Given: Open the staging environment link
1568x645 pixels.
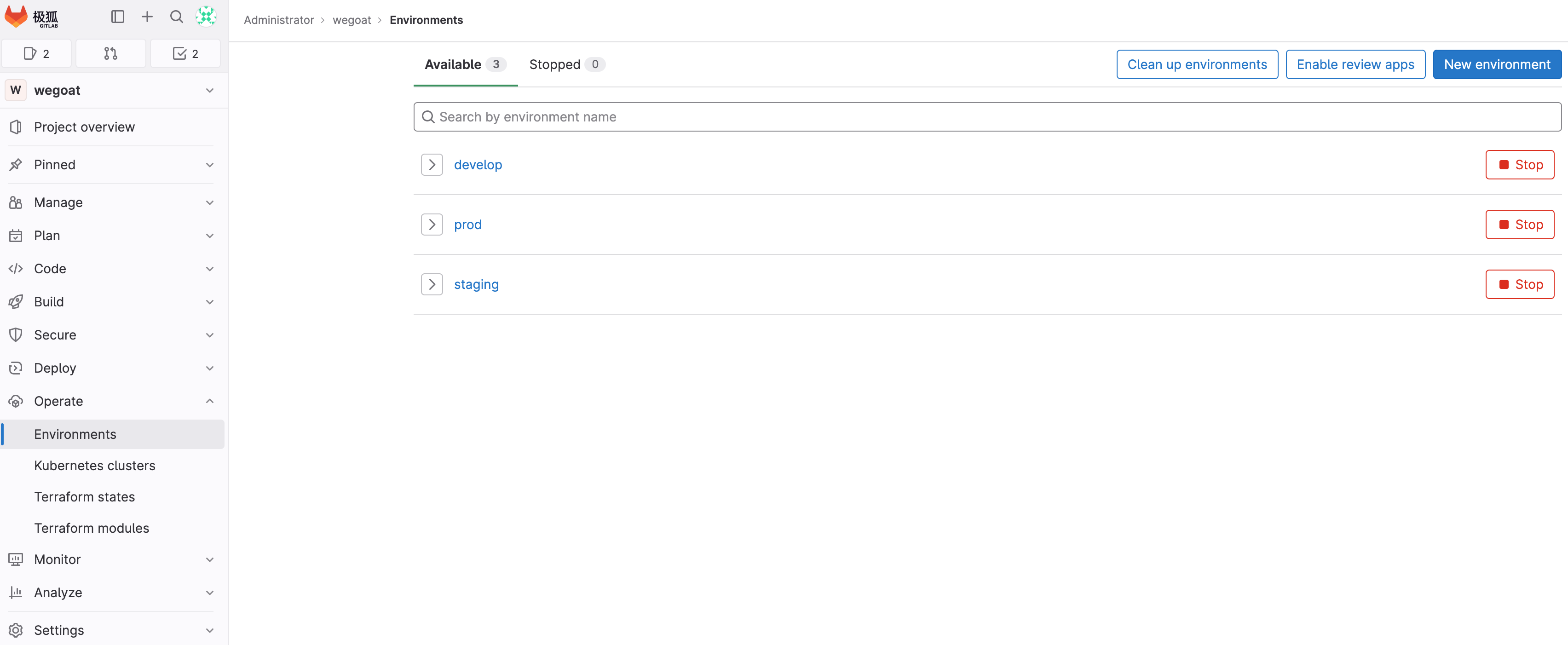Looking at the screenshot, I should tap(476, 284).
